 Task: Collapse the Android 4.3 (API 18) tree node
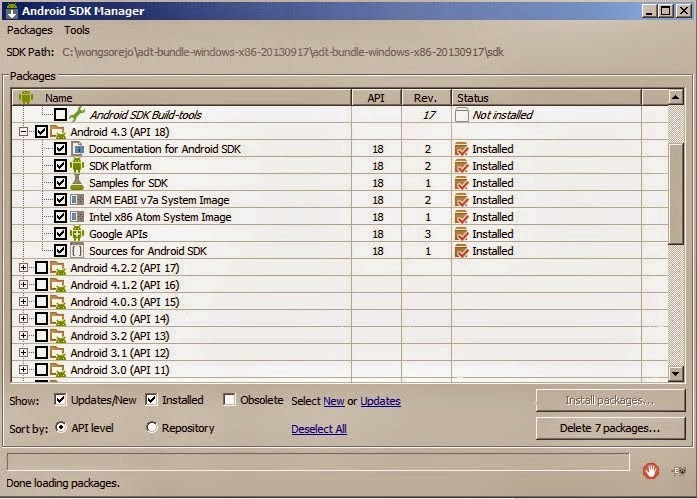coord(24,132)
